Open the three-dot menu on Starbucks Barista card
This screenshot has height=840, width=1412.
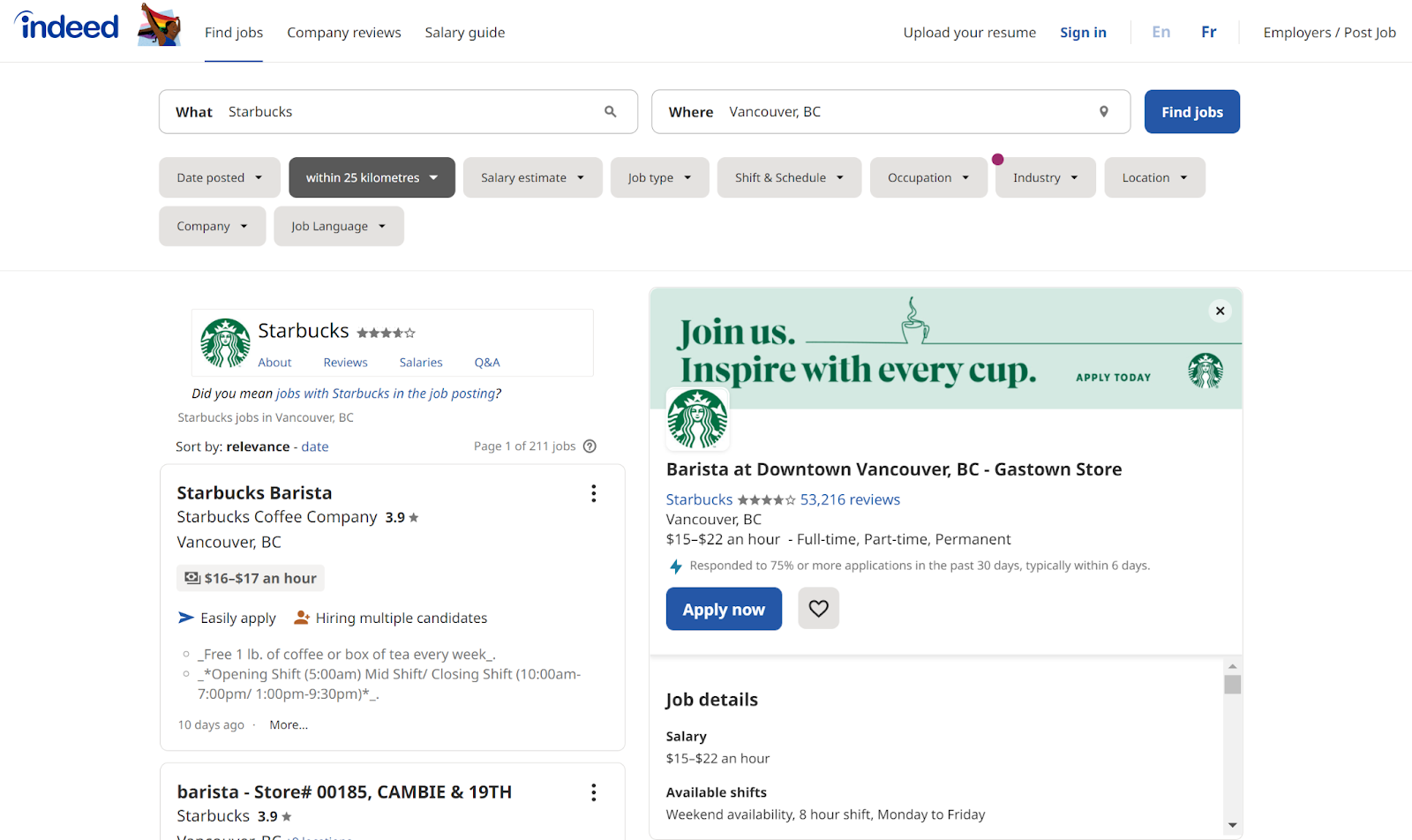tap(594, 493)
